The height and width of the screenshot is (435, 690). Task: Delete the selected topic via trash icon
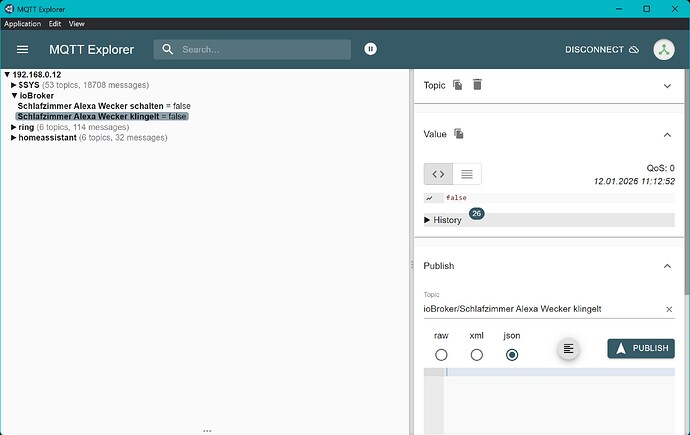tap(477, 84)
